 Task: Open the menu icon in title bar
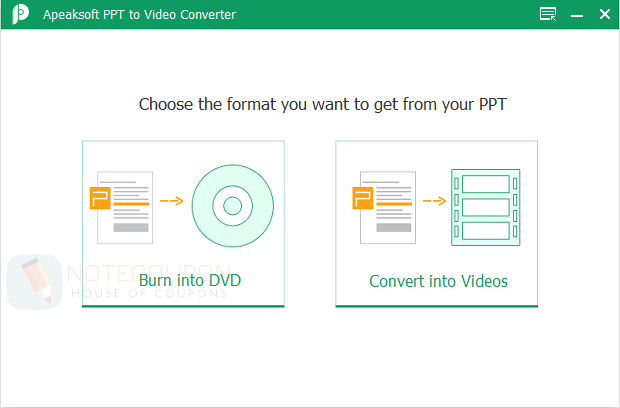(548, 14)
